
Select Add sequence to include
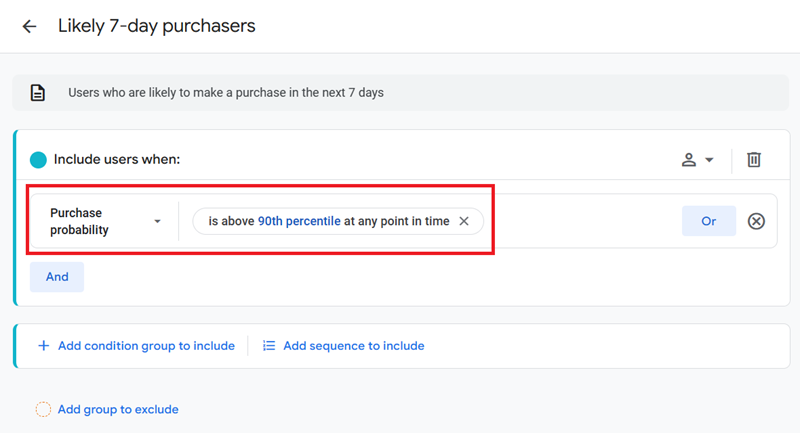(x=353, y=346)
